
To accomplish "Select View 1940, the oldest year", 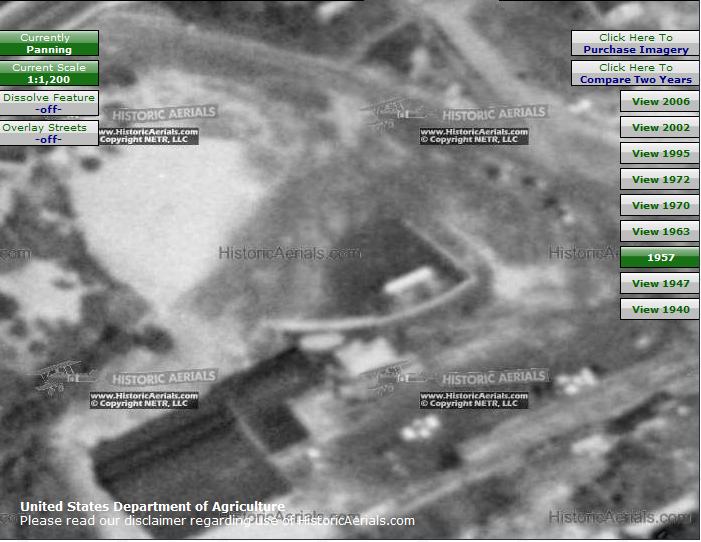I will pyautogui.click(x=660, y=310).
